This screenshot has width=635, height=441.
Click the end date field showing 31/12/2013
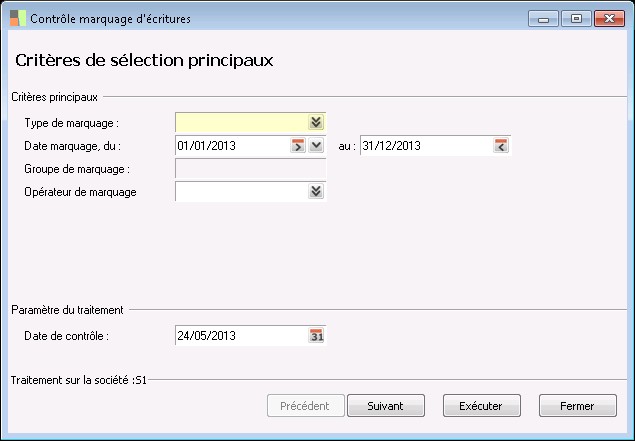(426, 146)
